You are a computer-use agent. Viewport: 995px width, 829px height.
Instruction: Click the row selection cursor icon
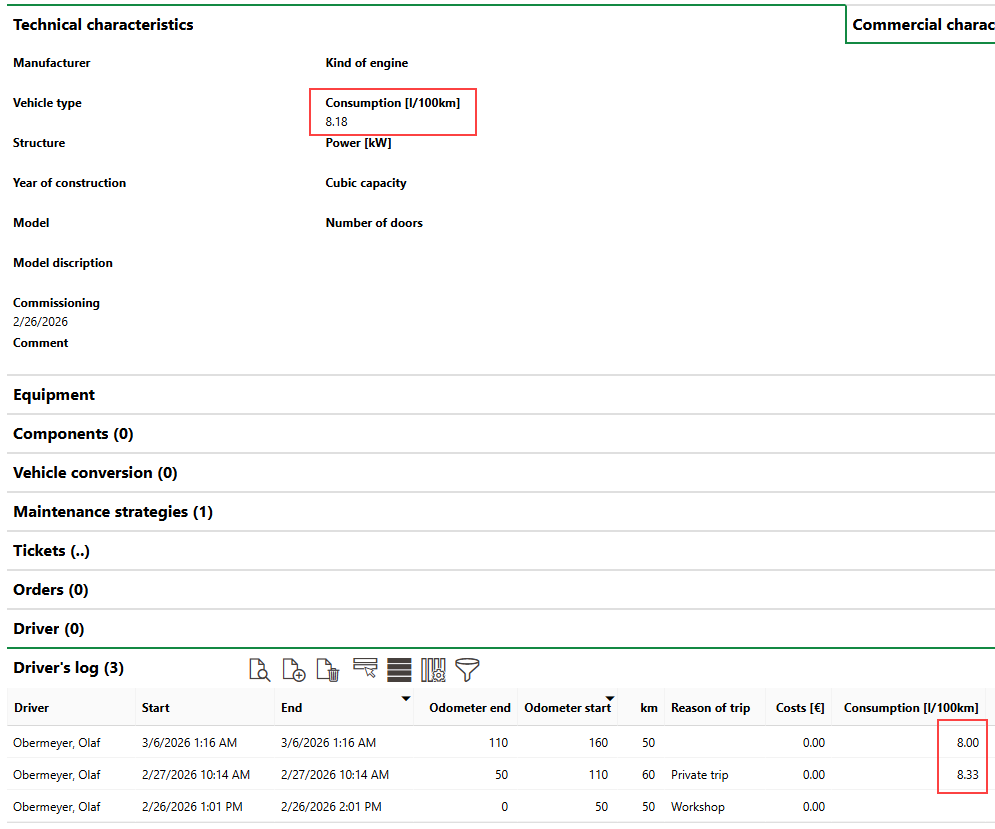pos(365,669)
